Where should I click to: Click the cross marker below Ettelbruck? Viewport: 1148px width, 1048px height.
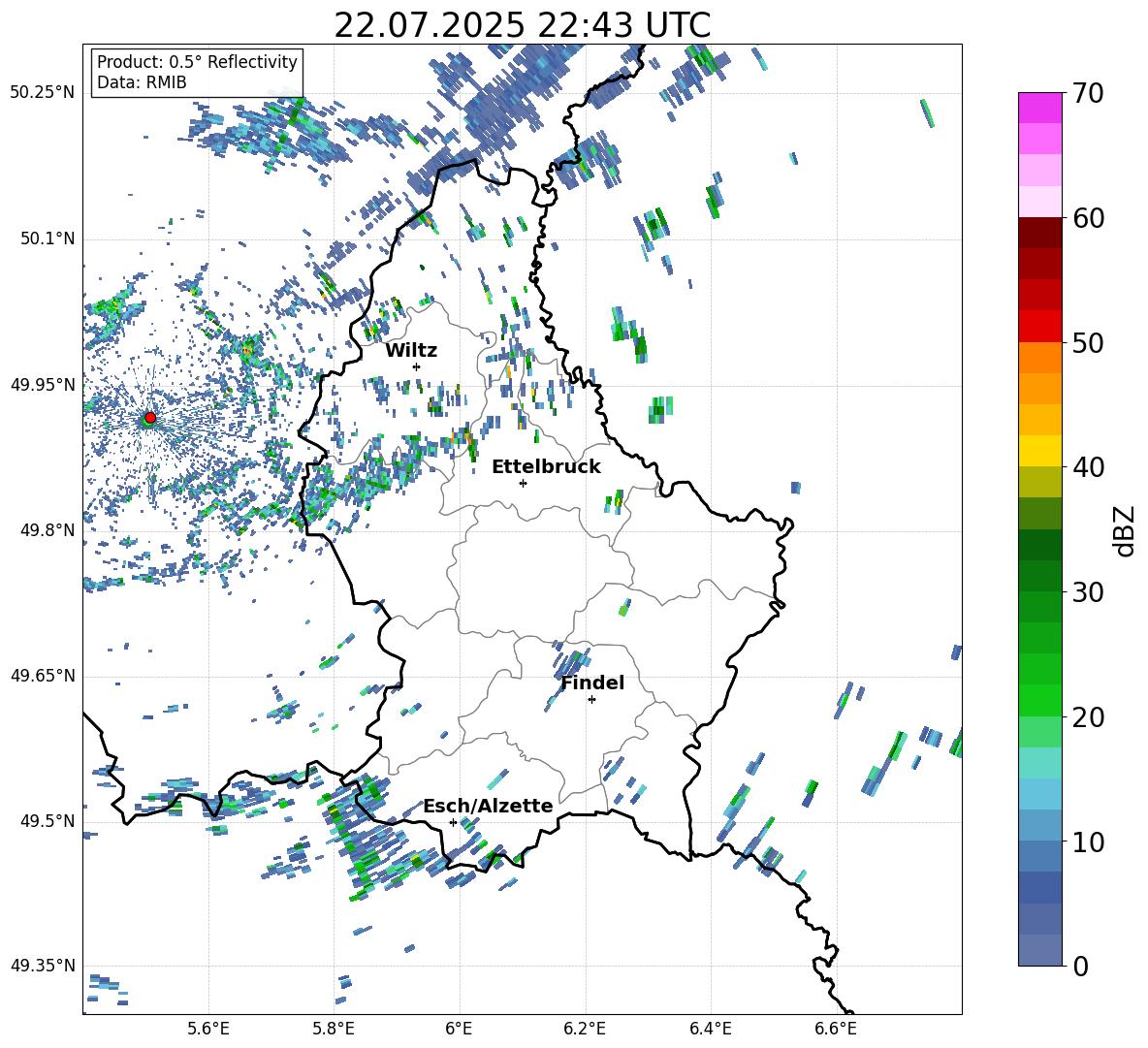coord(523,483)
